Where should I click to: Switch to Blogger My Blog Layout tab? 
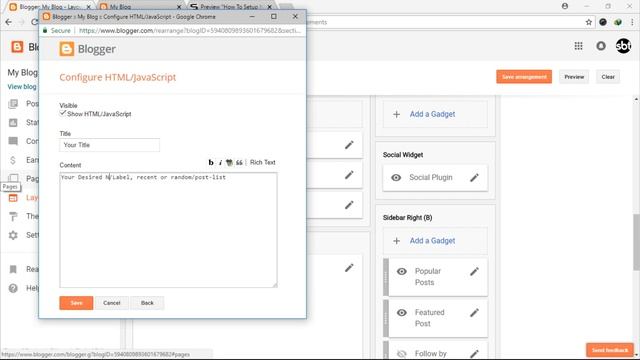[51, 7]
